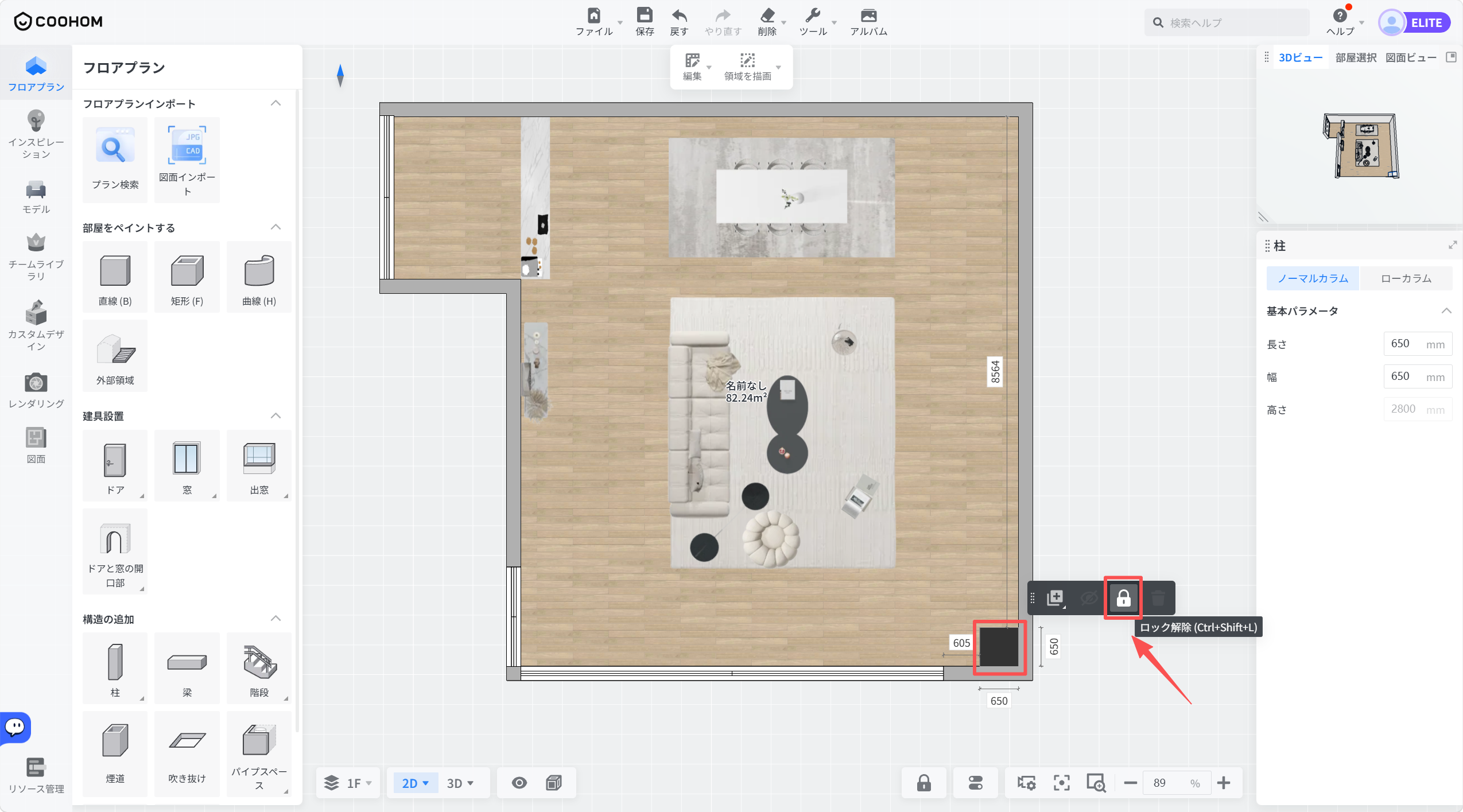Select the 曲線 (H) room tool

click(x=259, y=277)
